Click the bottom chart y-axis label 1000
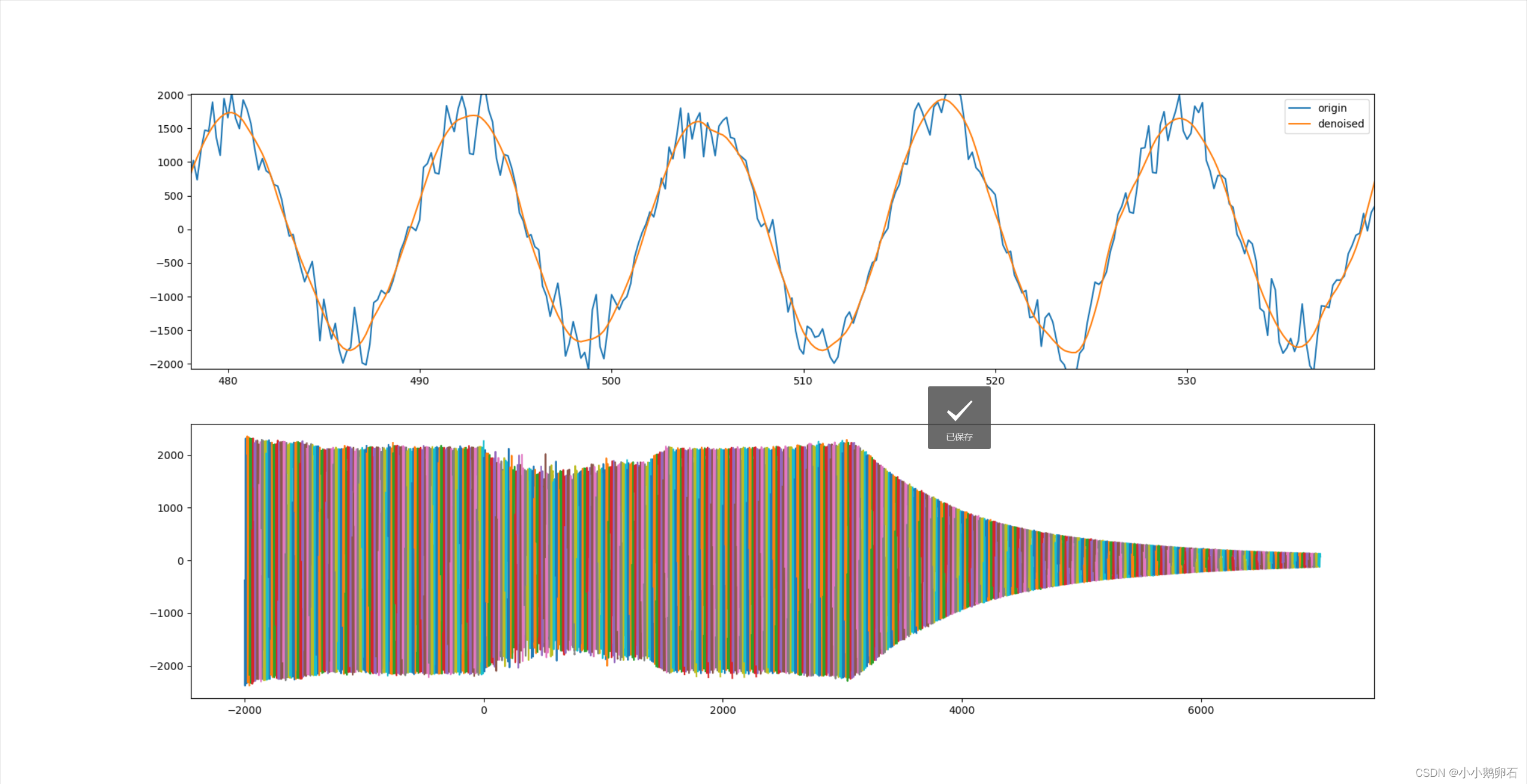Viewport: 1527px width, 784px height. [170, 508]
